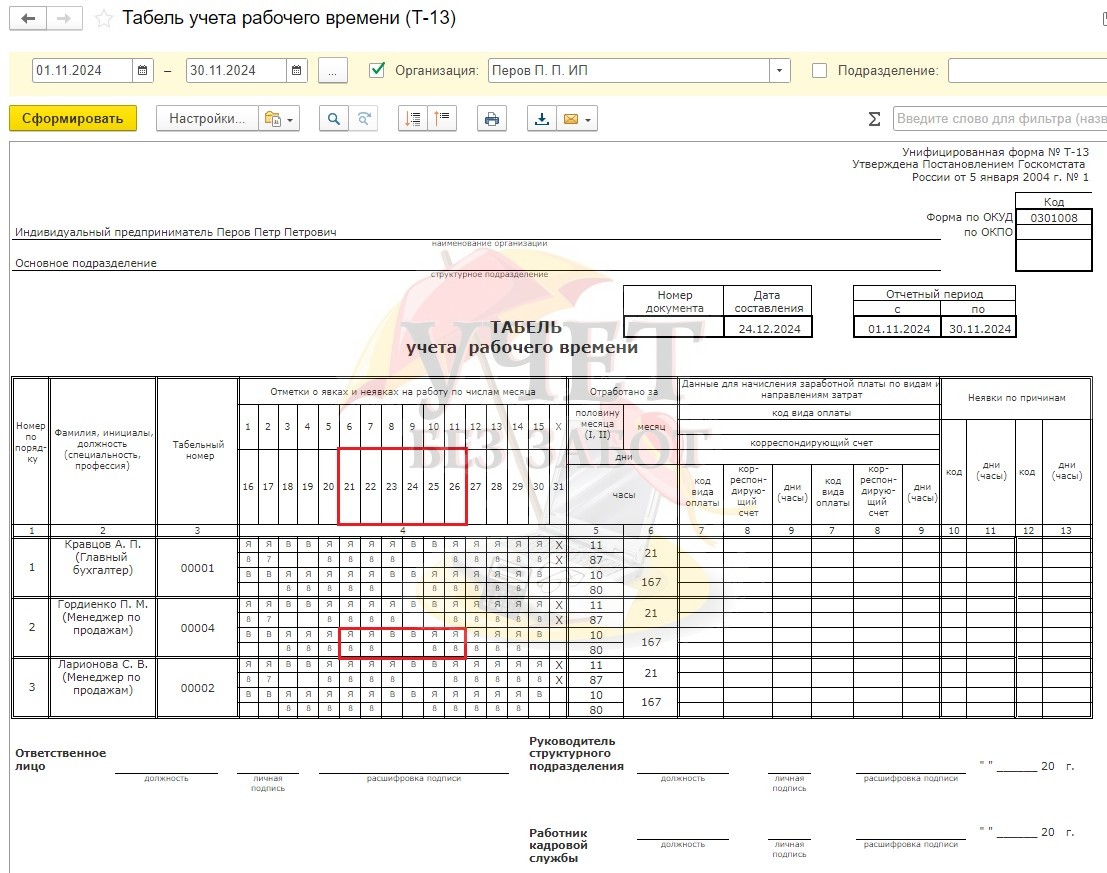Image resolution: width=1107 pixels, height=873 pixels.
Task: Select personnel number cell 00002
Action: [x=198, y=687]
